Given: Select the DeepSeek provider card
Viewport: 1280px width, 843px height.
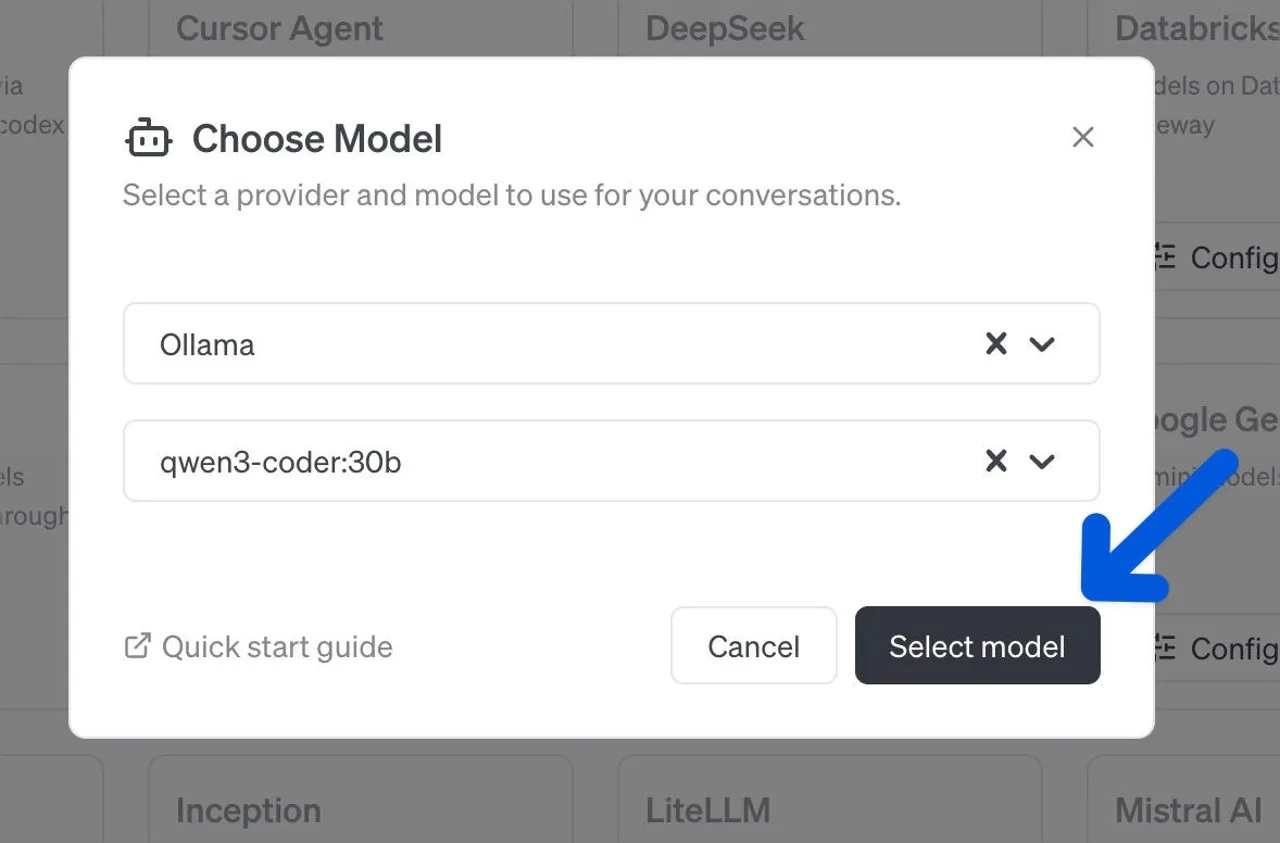Looking at the screenshot, I should click(x=725, y=28).
